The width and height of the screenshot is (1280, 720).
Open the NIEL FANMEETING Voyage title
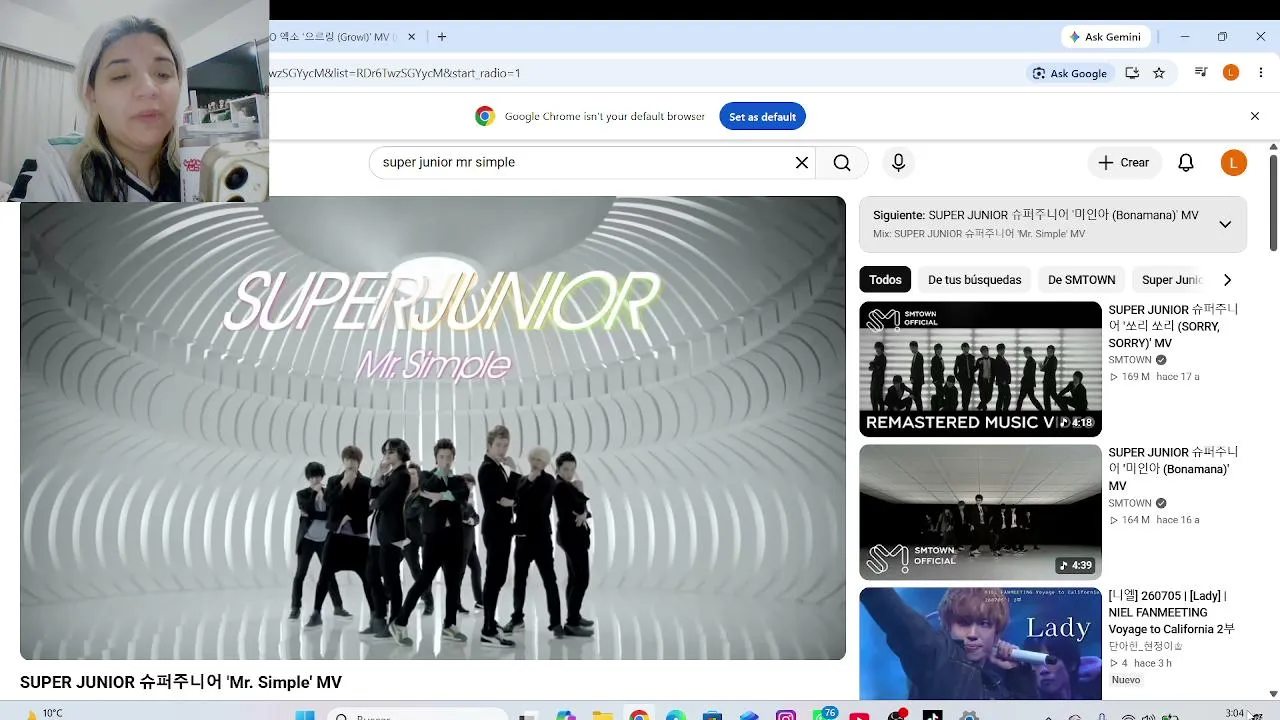pos(1172,613)
